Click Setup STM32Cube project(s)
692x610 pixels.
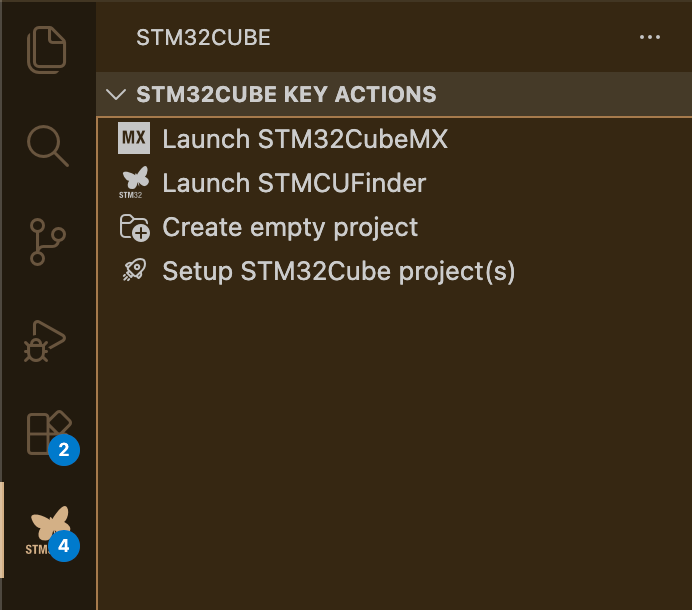pyautogui.click(x=338, y=271)
